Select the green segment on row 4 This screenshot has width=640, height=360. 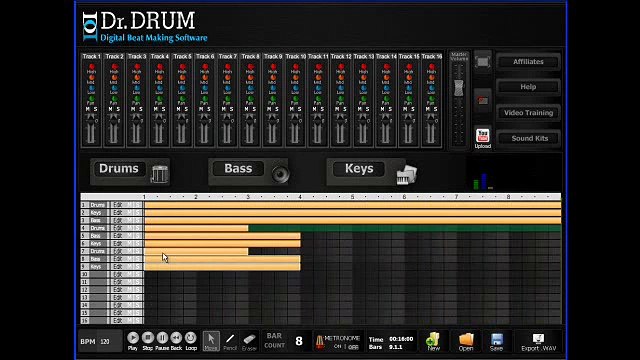(404, 228)
